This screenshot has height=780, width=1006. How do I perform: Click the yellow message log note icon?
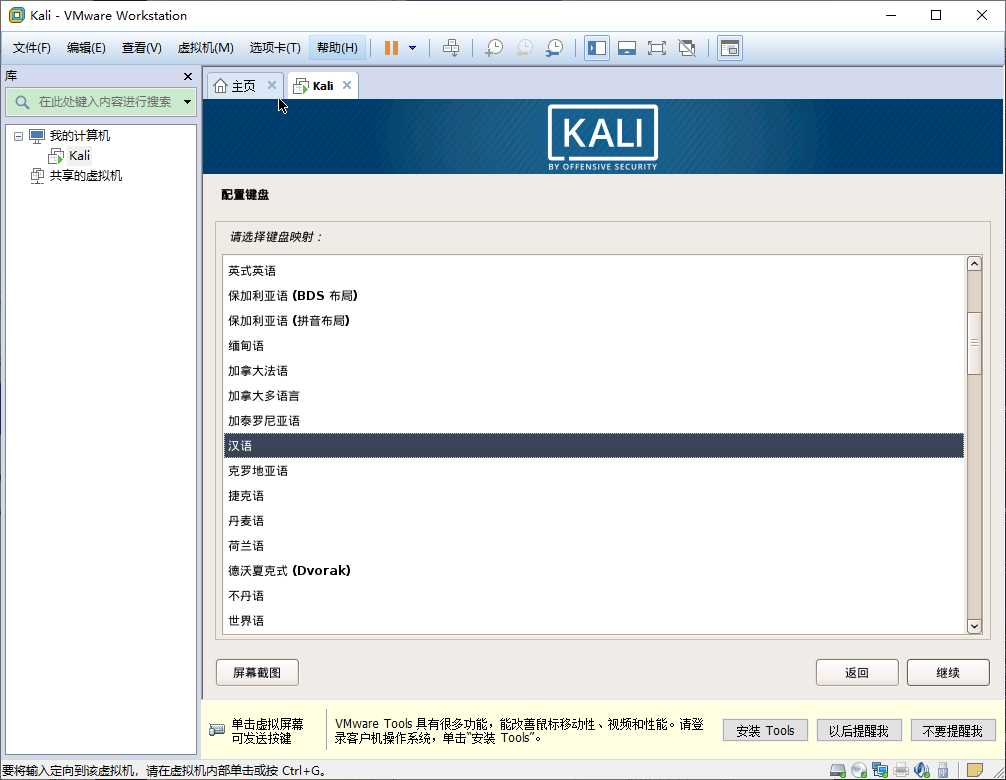pos(975,770)
